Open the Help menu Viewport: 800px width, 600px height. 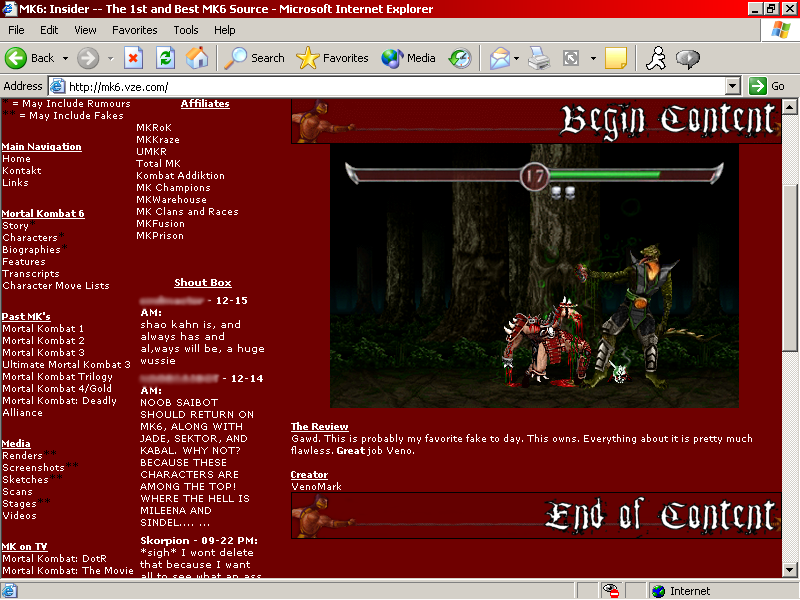click(x=224, y=30)
